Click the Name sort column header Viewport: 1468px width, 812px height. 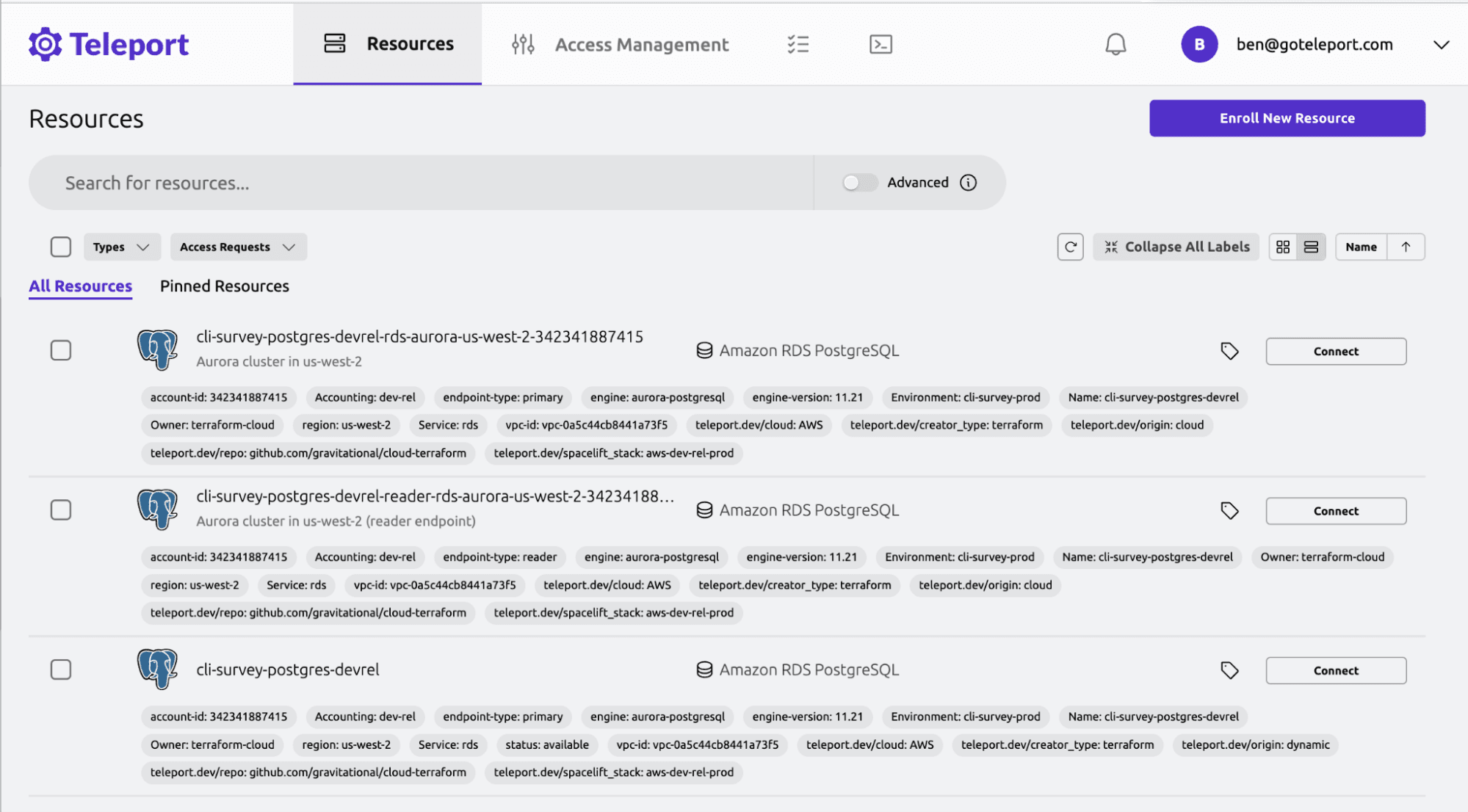1362,246
